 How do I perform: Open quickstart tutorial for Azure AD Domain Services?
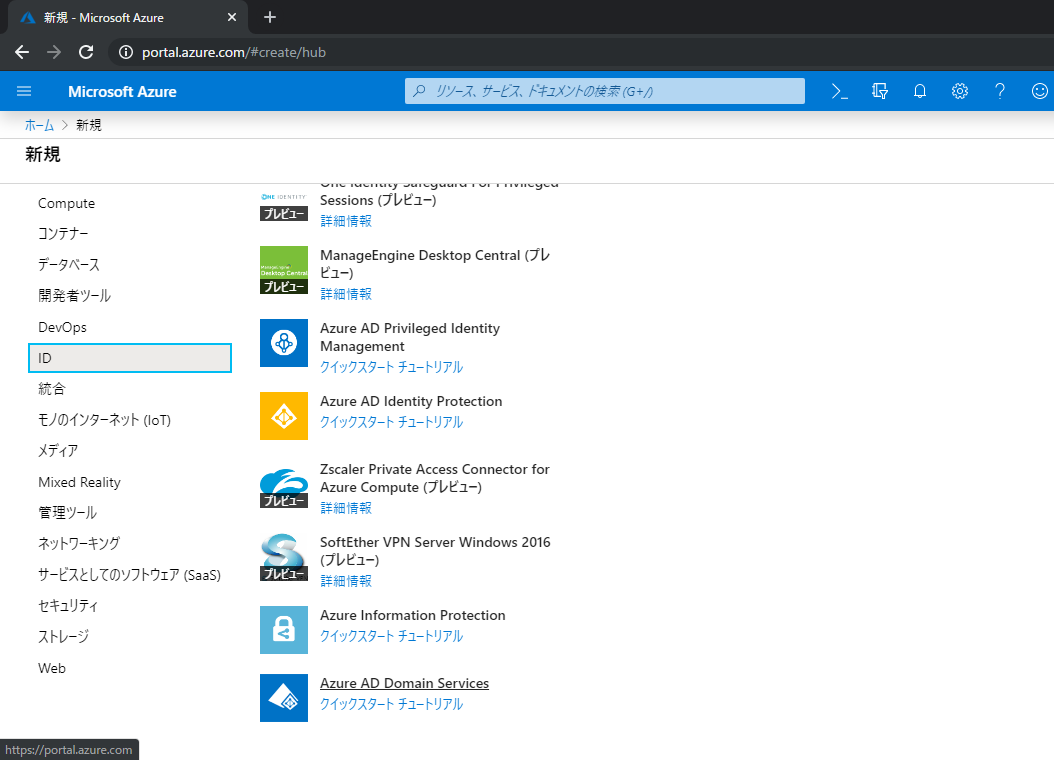(391, 704)
